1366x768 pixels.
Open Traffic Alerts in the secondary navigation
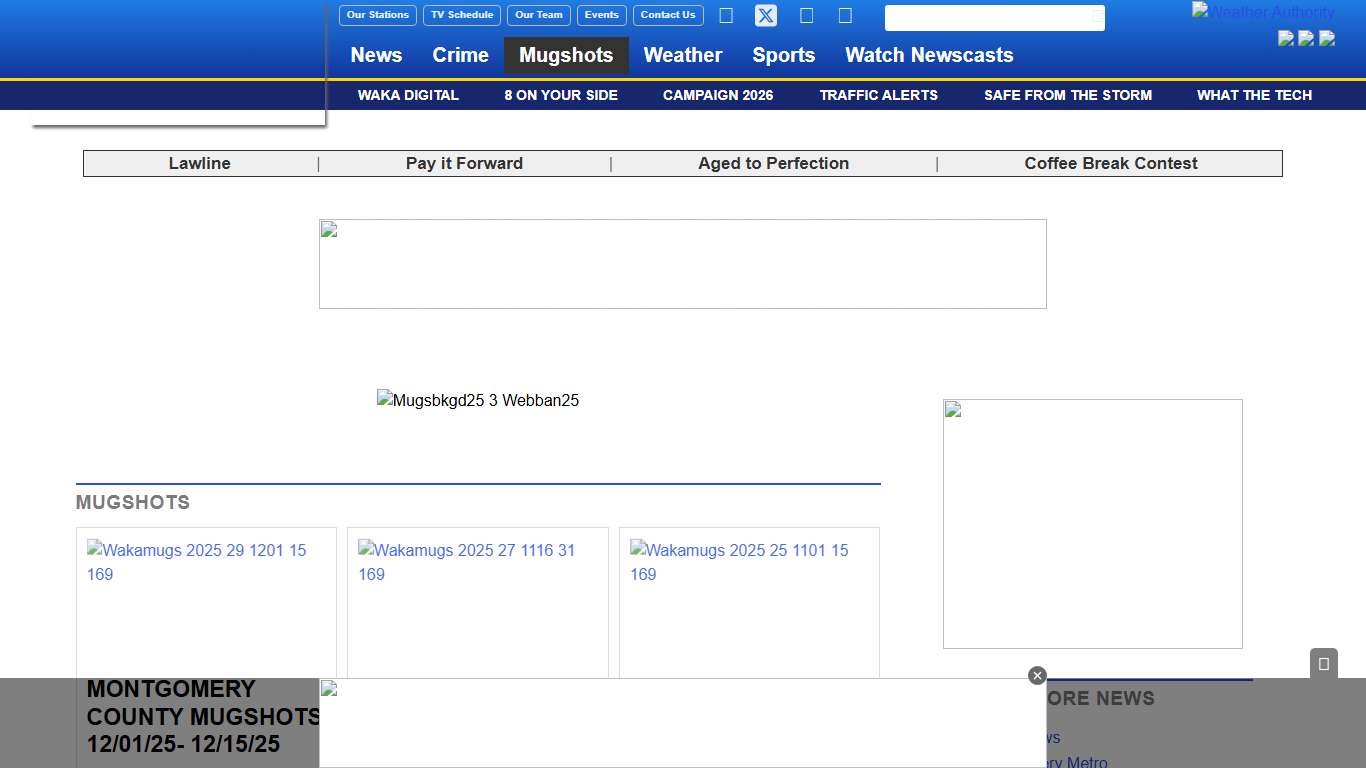(x=878, y=95)
